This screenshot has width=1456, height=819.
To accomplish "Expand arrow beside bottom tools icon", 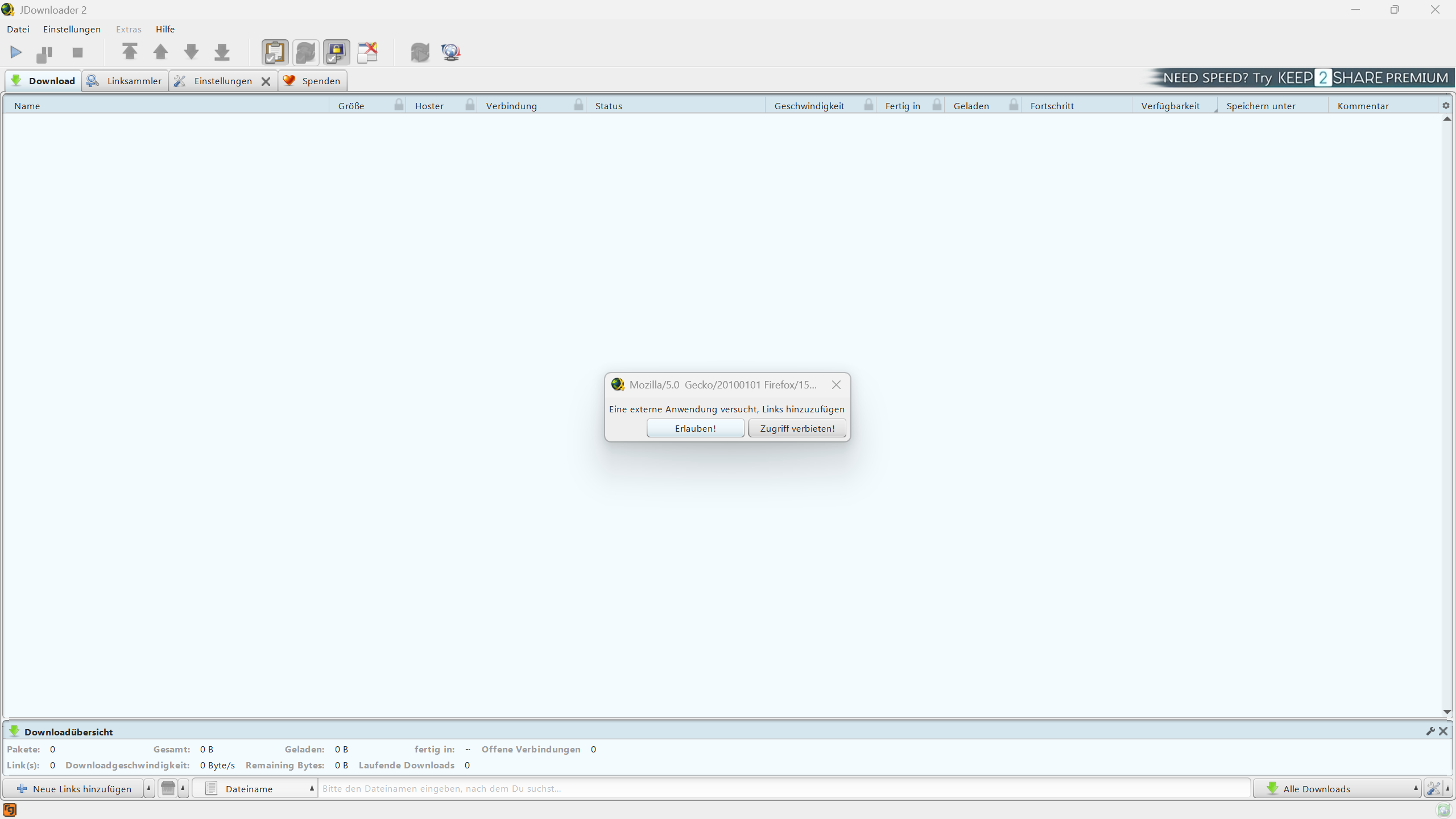I will click(1447, 788).
